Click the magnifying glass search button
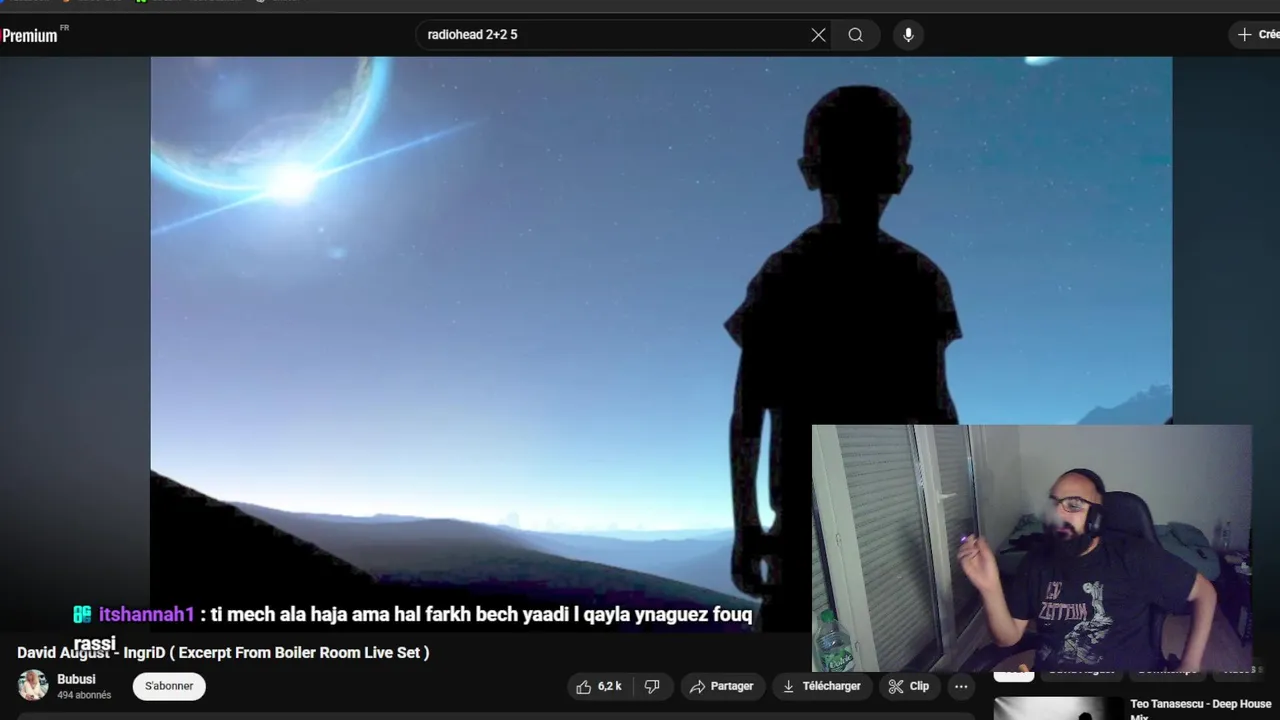 (x=856, y=35)
